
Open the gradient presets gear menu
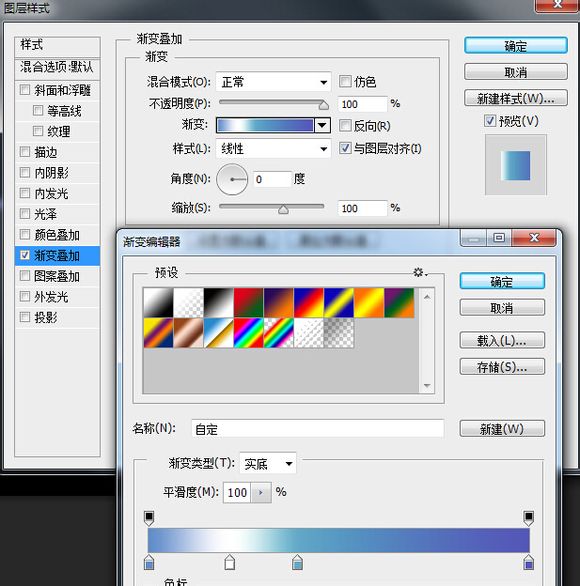pyautogui.click(x=420, y=272)
